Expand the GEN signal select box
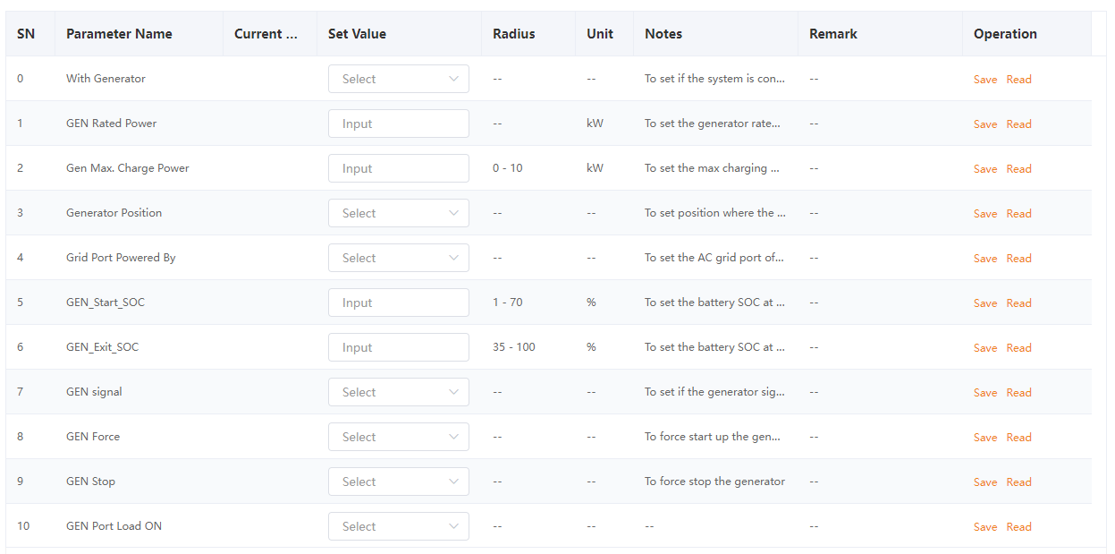Viewport: 1115px width, 554px height. click(x=398, y=393)
